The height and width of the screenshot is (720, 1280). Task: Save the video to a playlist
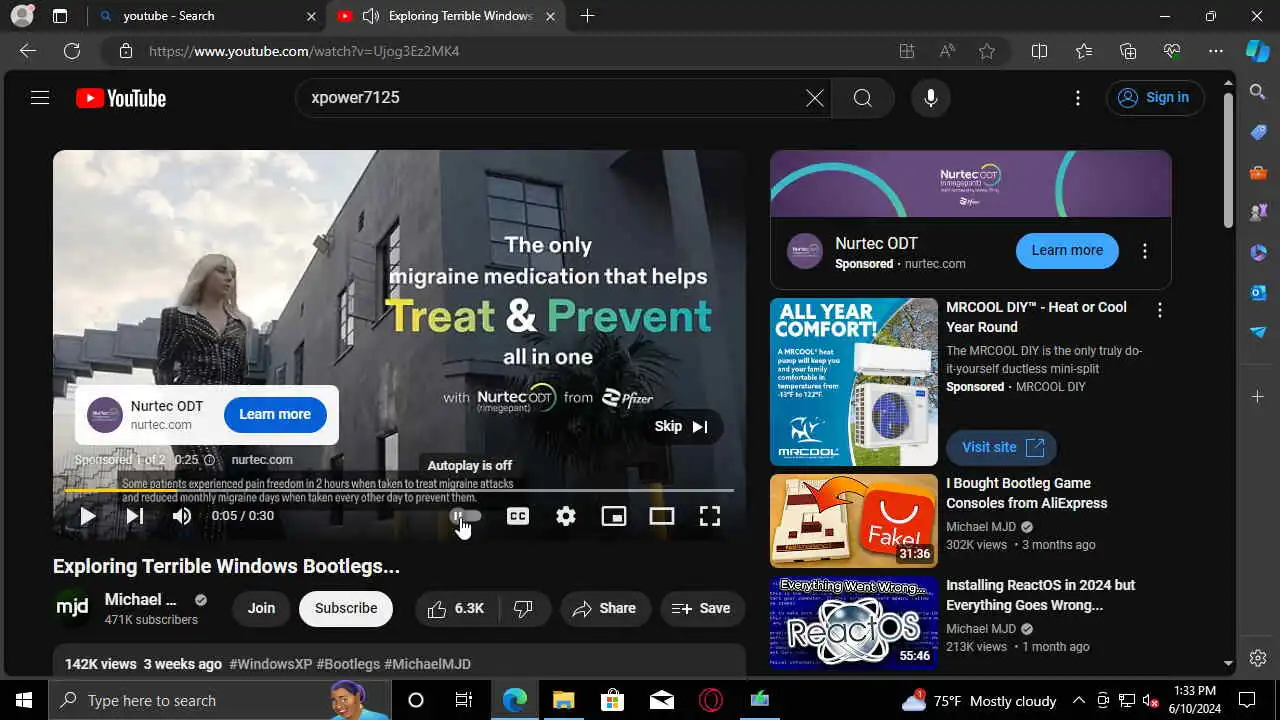[x=702, y=608]
